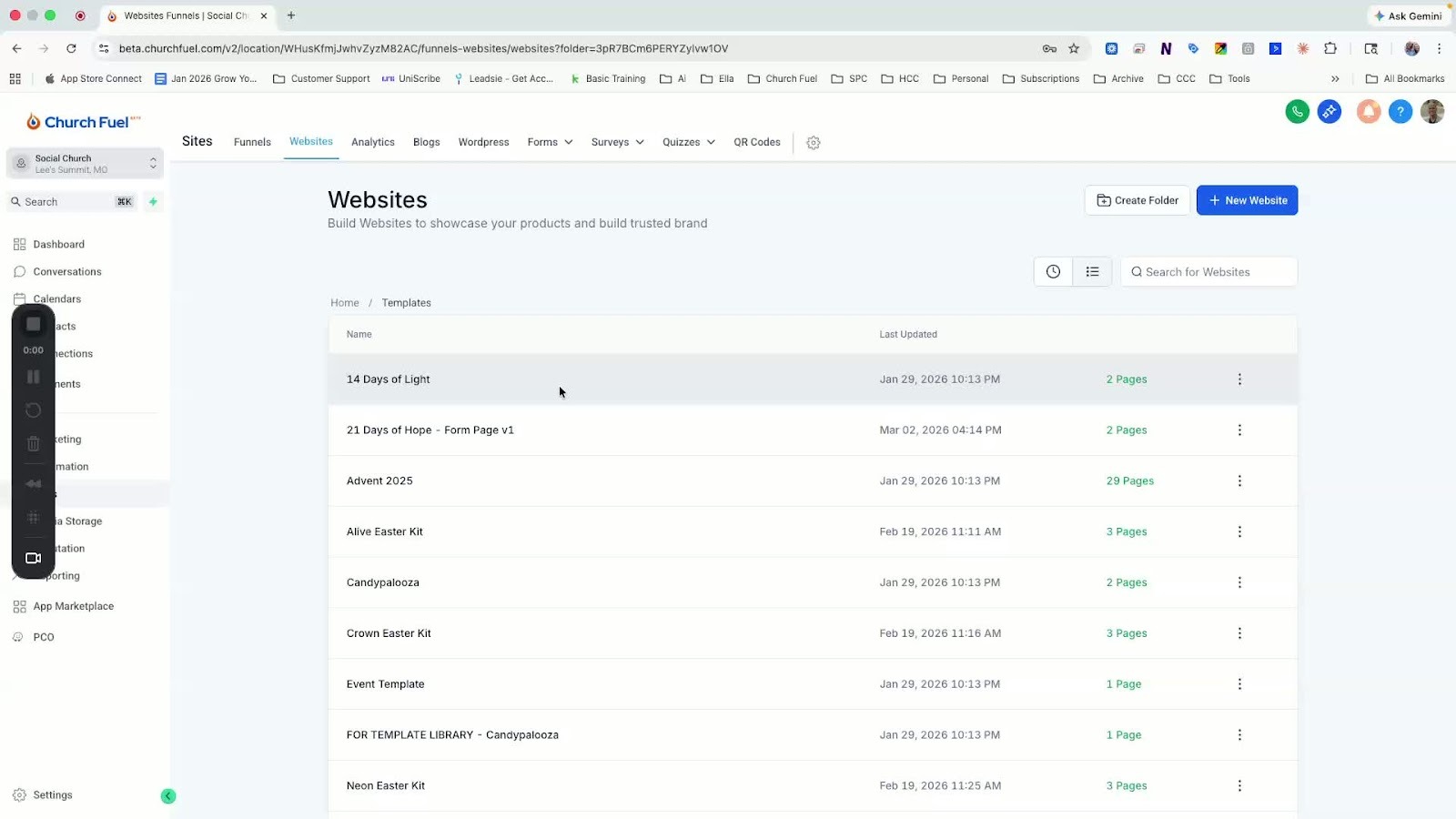Close the Websites Funnels browser tab
Image resolution: width=1456 pixels, height=819 pixels.
(x=264, y=15)
